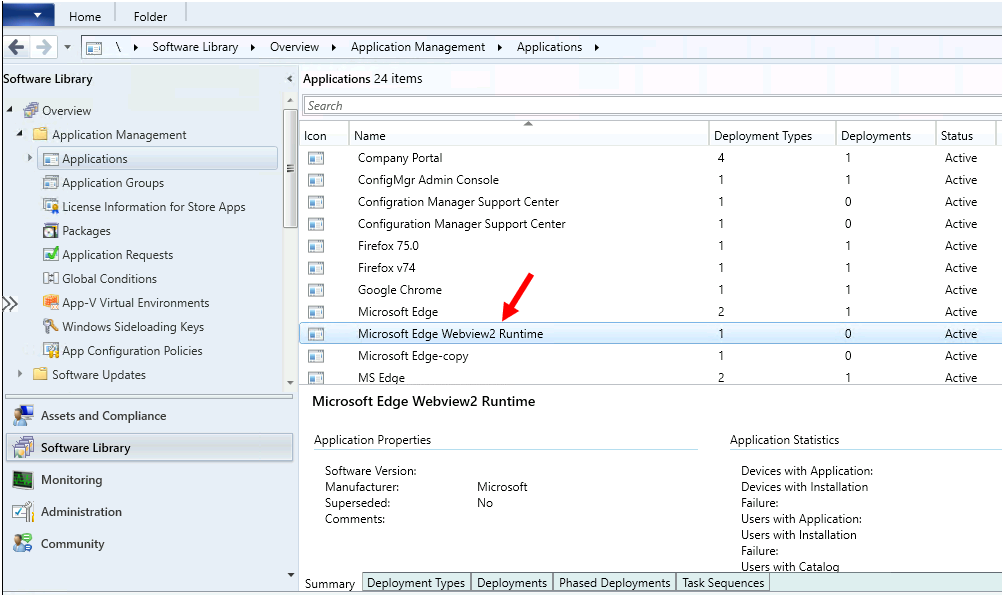The height and width of the screenshot is (595, 1005).
Task: Sort by the Status column header
Action: [x=966, y=135]
